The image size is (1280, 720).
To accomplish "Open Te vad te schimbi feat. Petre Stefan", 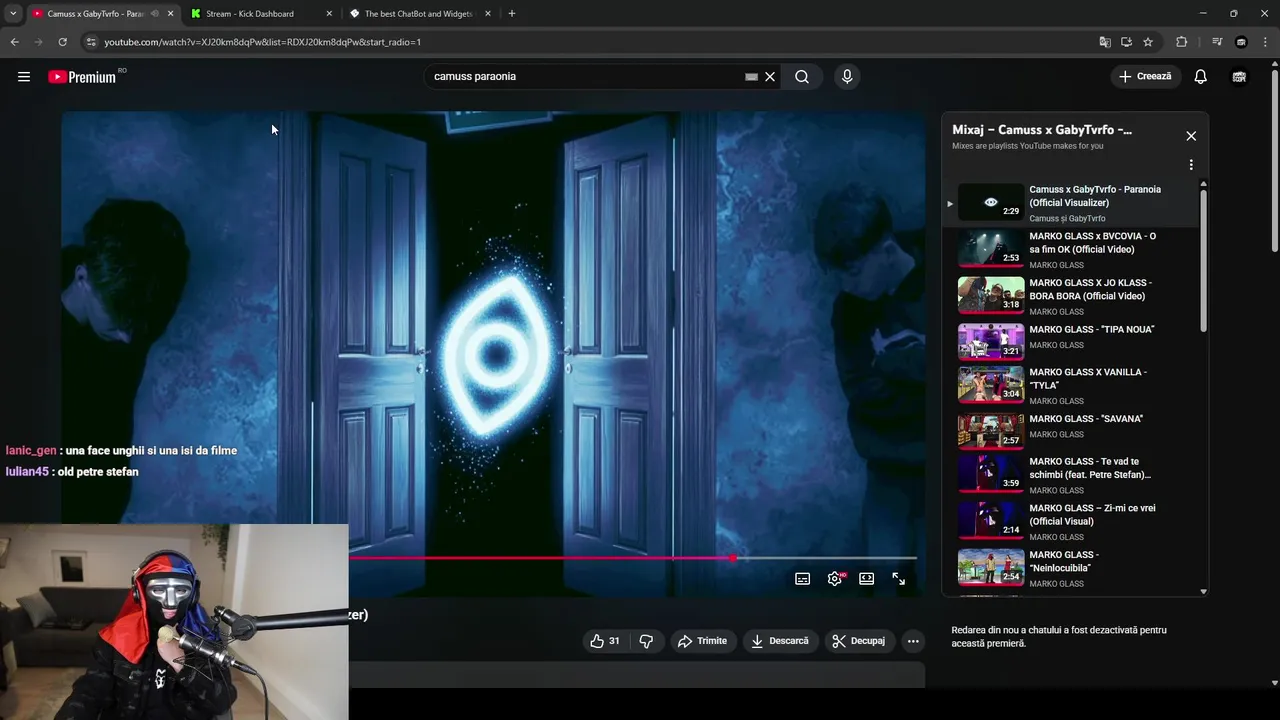I will tap(1070, 474).
